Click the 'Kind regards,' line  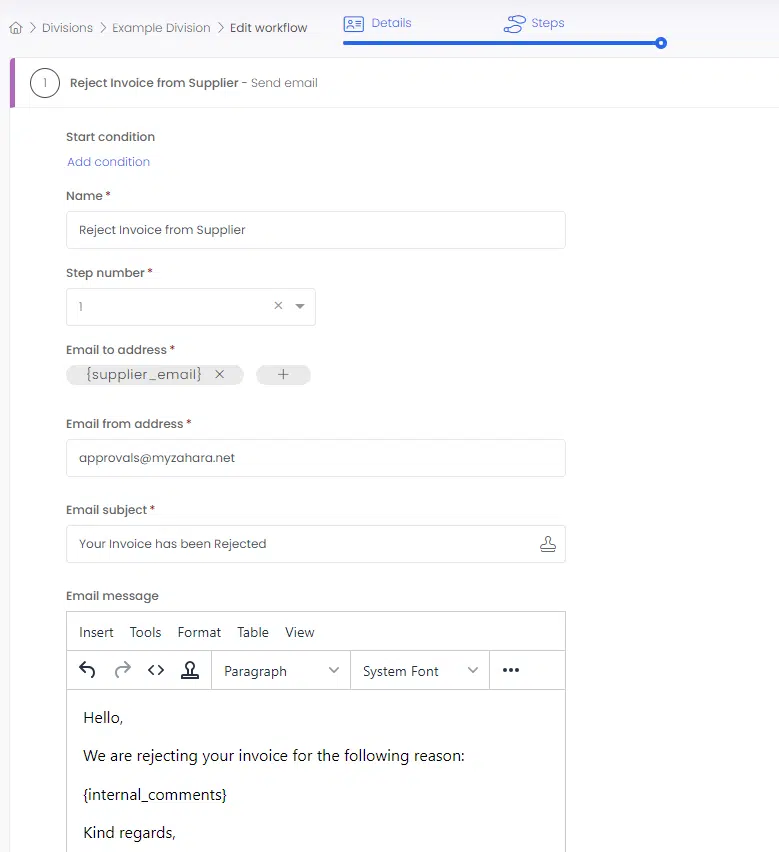(x=129, y=833)
